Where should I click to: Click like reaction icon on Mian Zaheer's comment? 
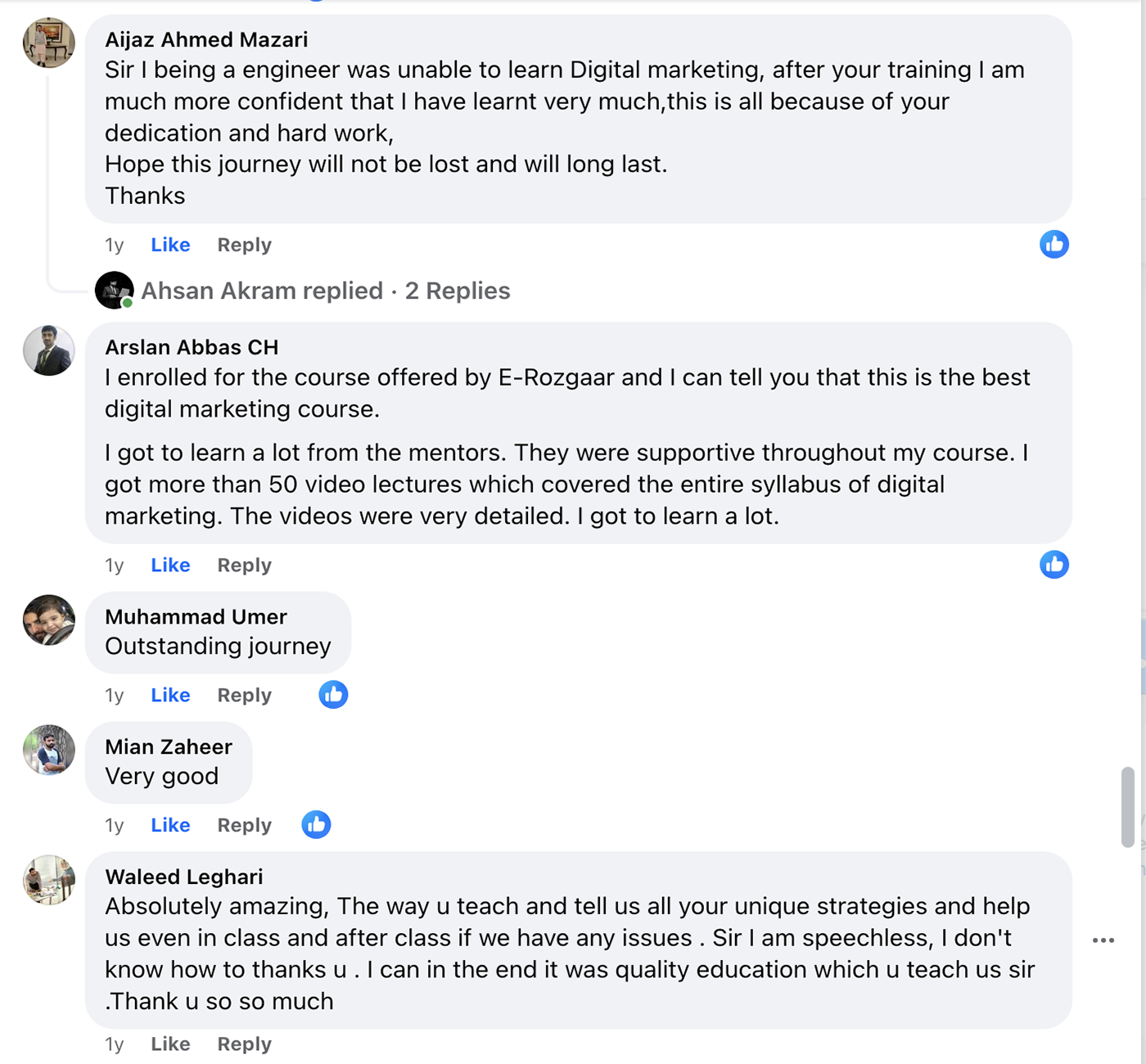316,824
